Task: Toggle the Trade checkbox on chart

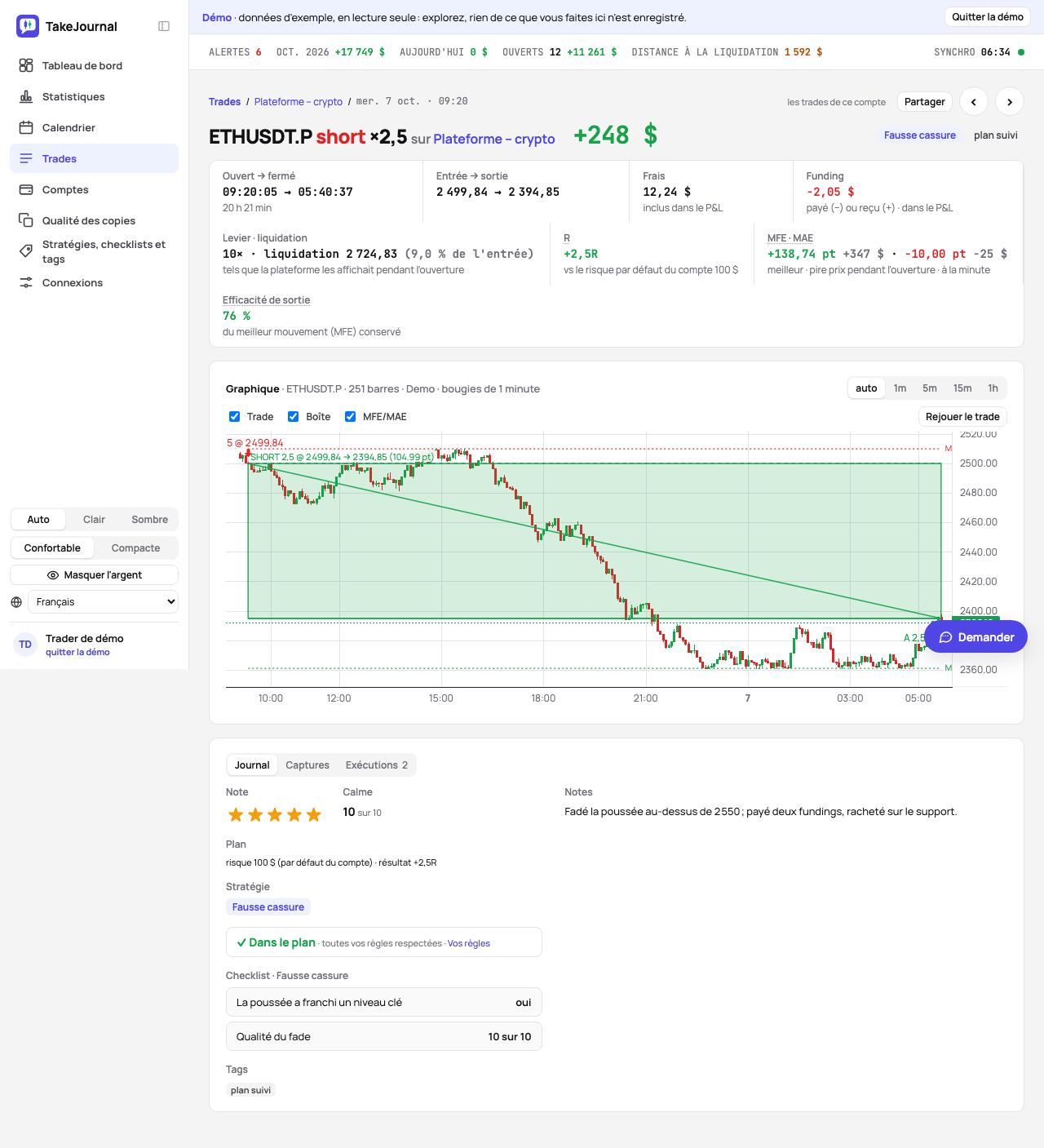Action: click(x=235, y=416)
